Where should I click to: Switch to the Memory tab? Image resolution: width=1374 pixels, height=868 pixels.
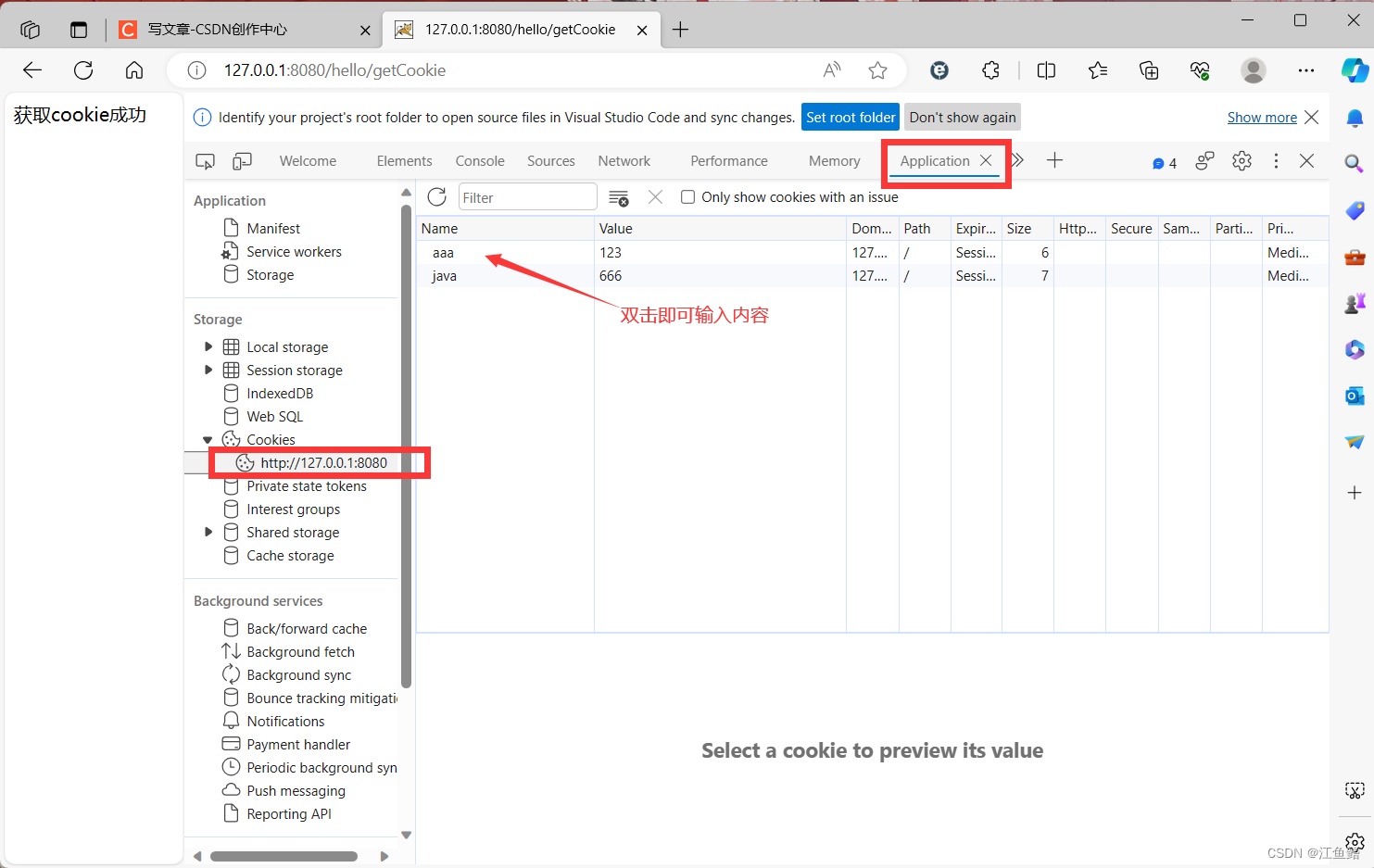(835, 161)
